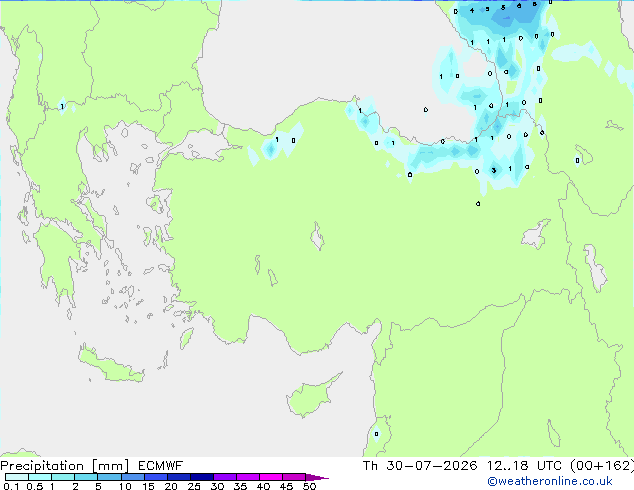
Task: Click the "0.5" legend scale label
Action: click(x=35, y=486)
